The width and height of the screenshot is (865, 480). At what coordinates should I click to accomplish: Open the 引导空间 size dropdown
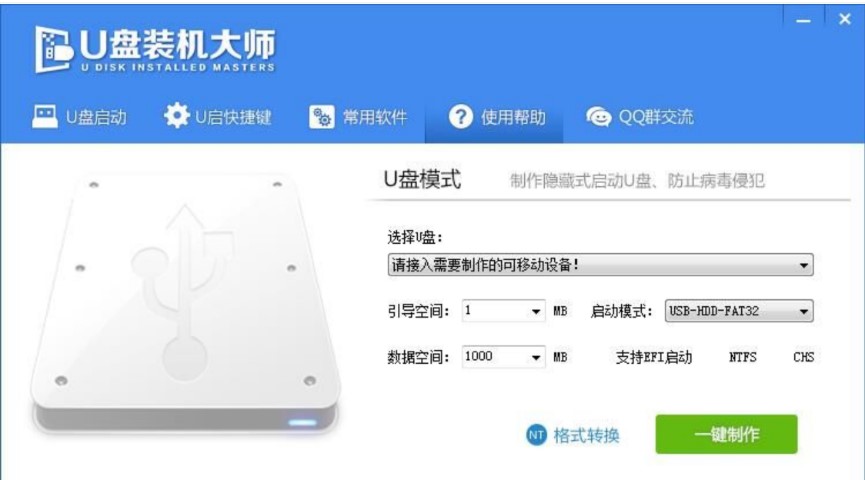[x=503, y=311]
